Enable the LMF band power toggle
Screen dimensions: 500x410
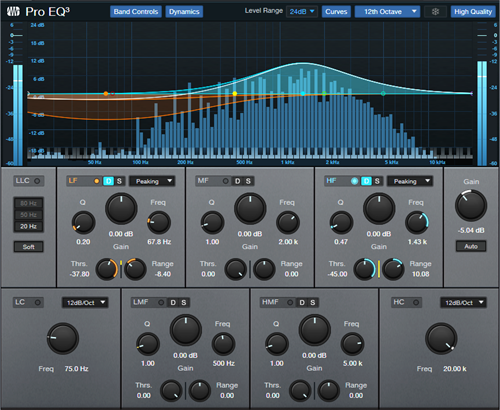coord(161,302)
